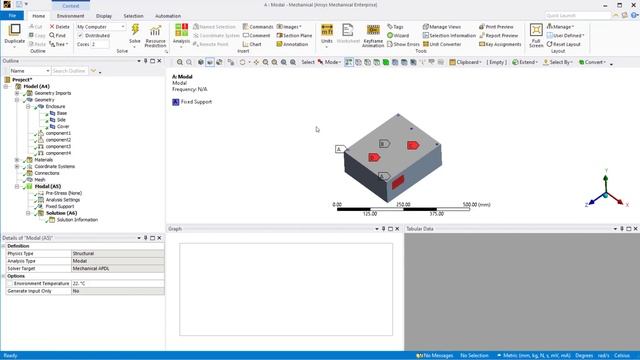Select Fixed Support in the outline tree
Screen dimensions: 640x360
(60, 207)
